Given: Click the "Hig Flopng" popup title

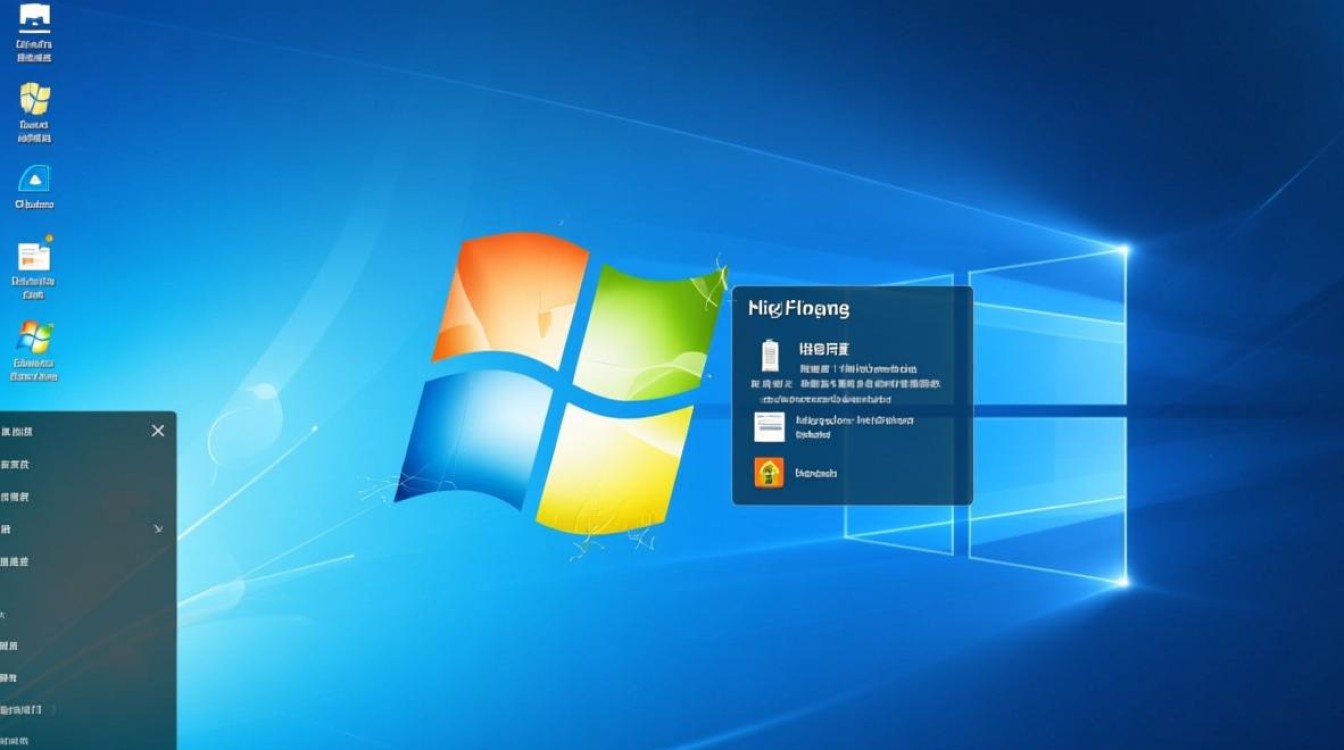Looking at the screenshot, I should pyautogui.click(x=798, y=309).
